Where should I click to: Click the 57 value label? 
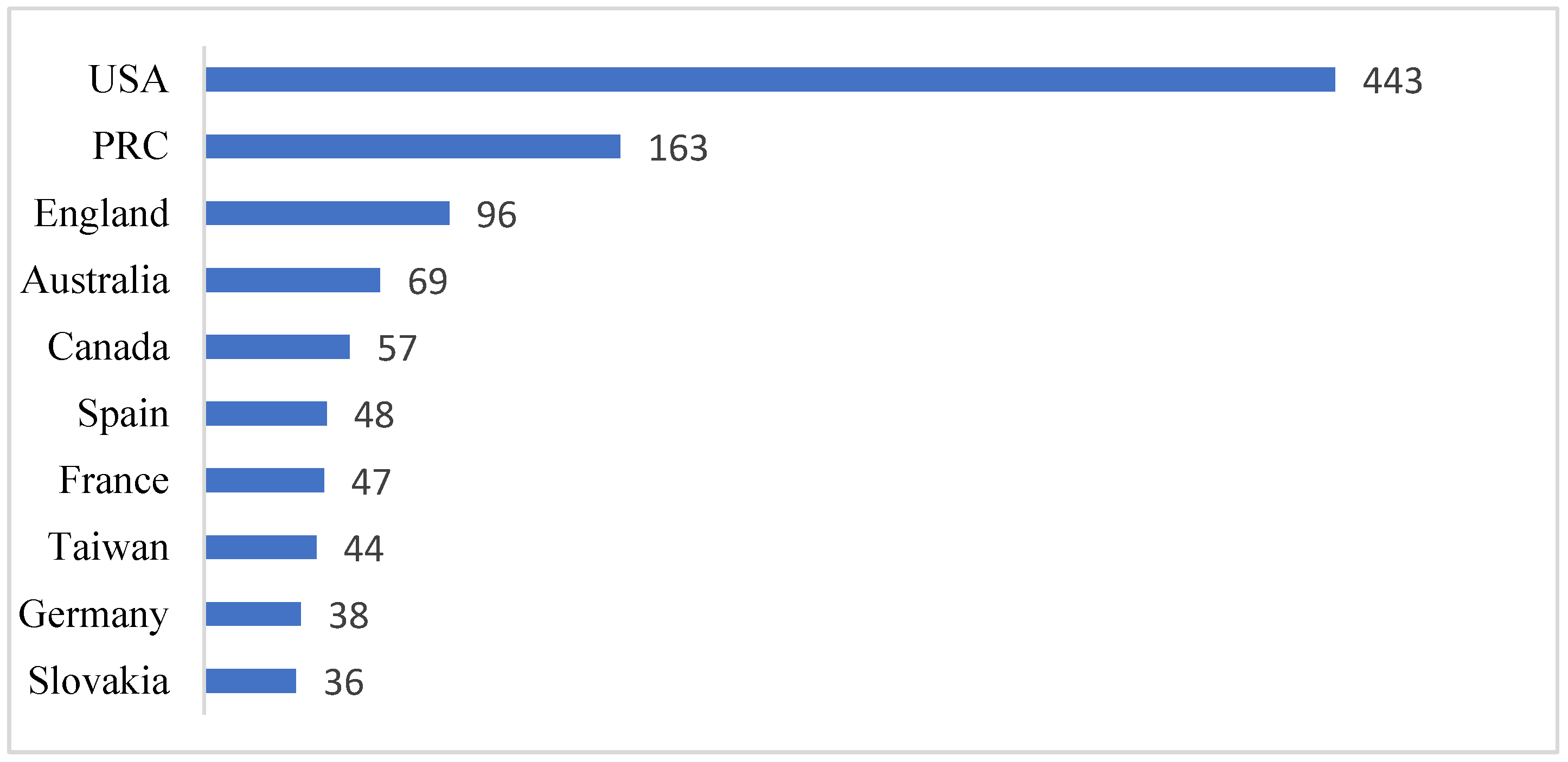[397, 349]
